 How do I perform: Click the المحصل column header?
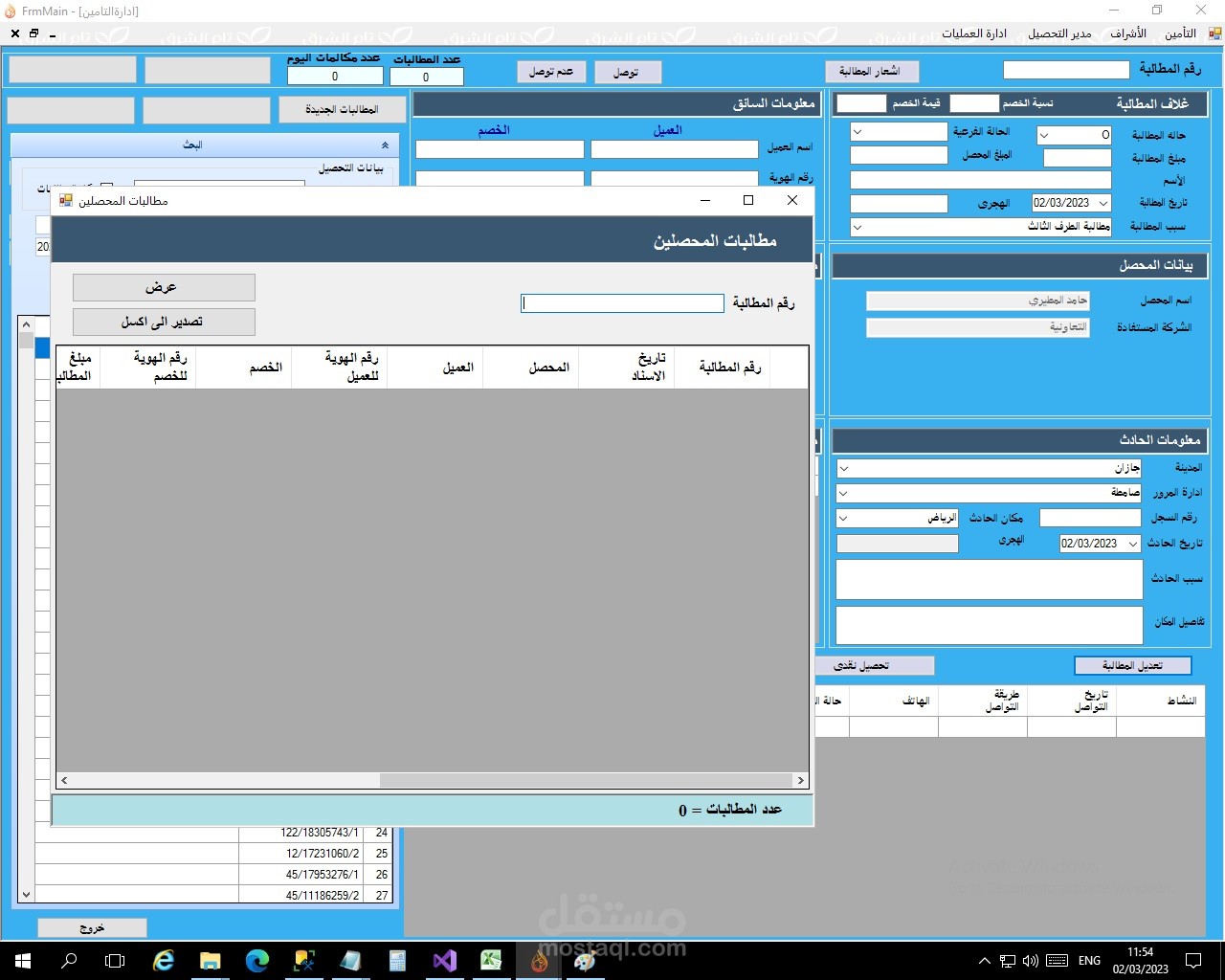[531, 367]
